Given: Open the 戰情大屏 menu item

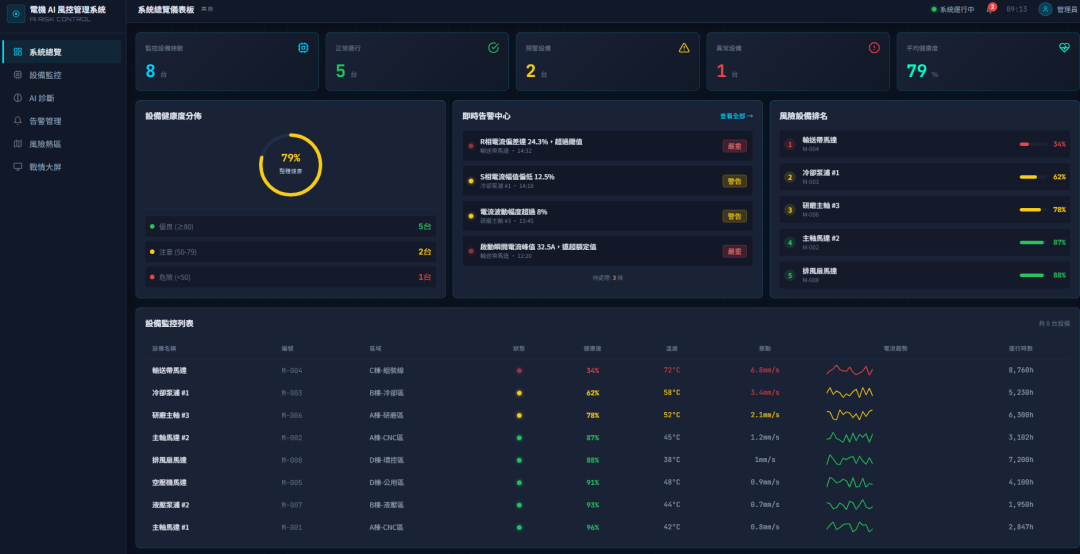Looking at the screenshot, I should [x=62, y=167].
